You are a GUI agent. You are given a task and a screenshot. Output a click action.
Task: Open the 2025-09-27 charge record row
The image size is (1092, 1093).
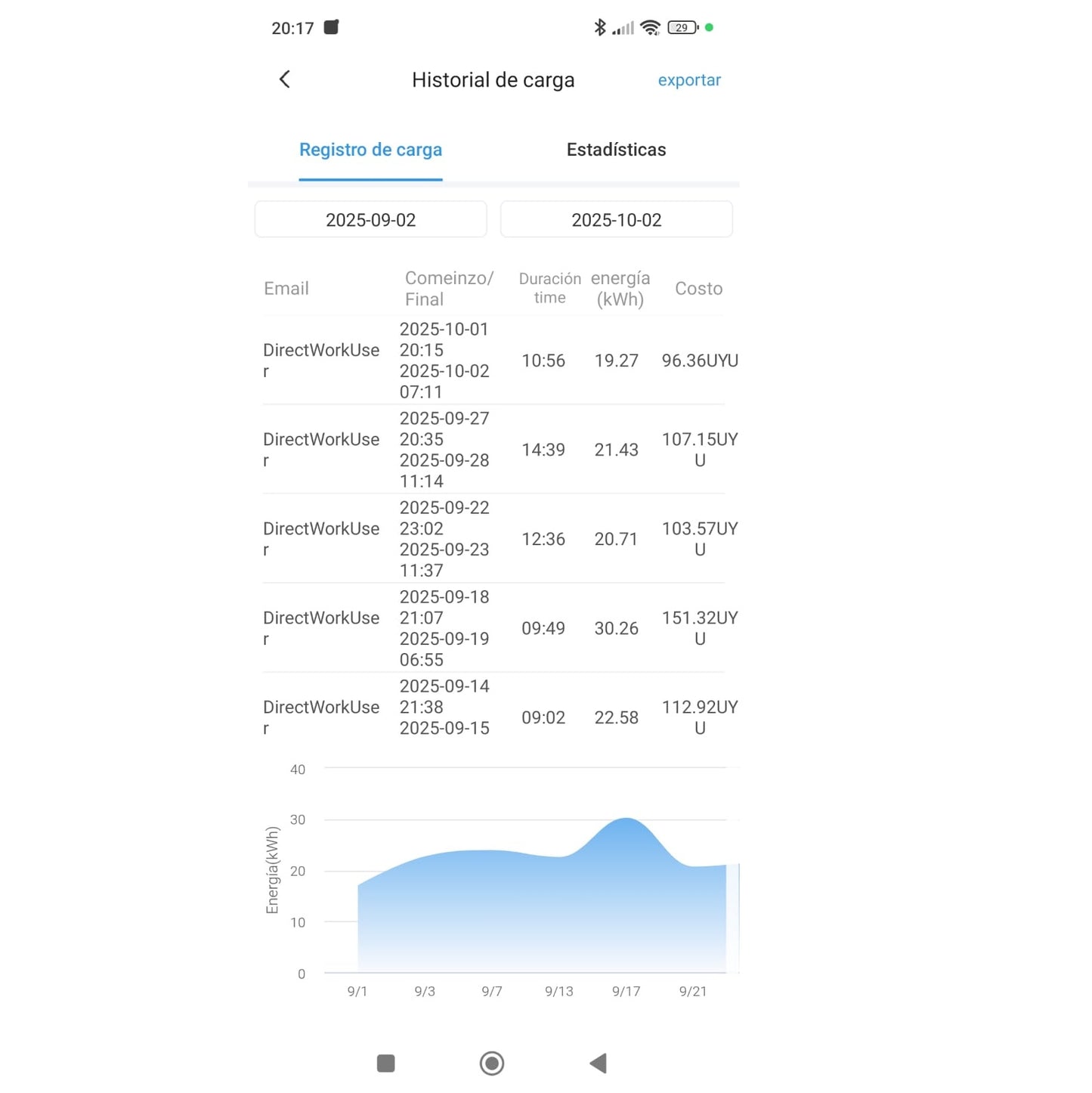(493, 450)
